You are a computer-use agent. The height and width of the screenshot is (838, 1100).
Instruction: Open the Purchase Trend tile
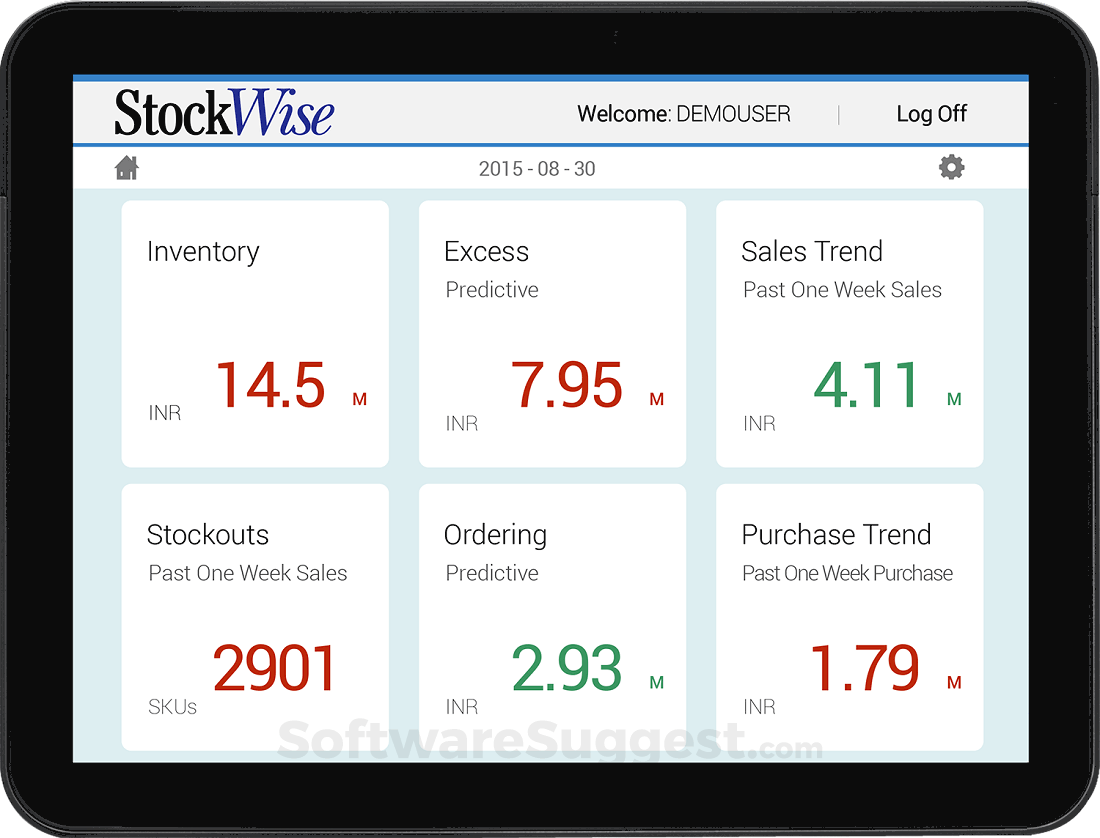[x=849, y=615]
